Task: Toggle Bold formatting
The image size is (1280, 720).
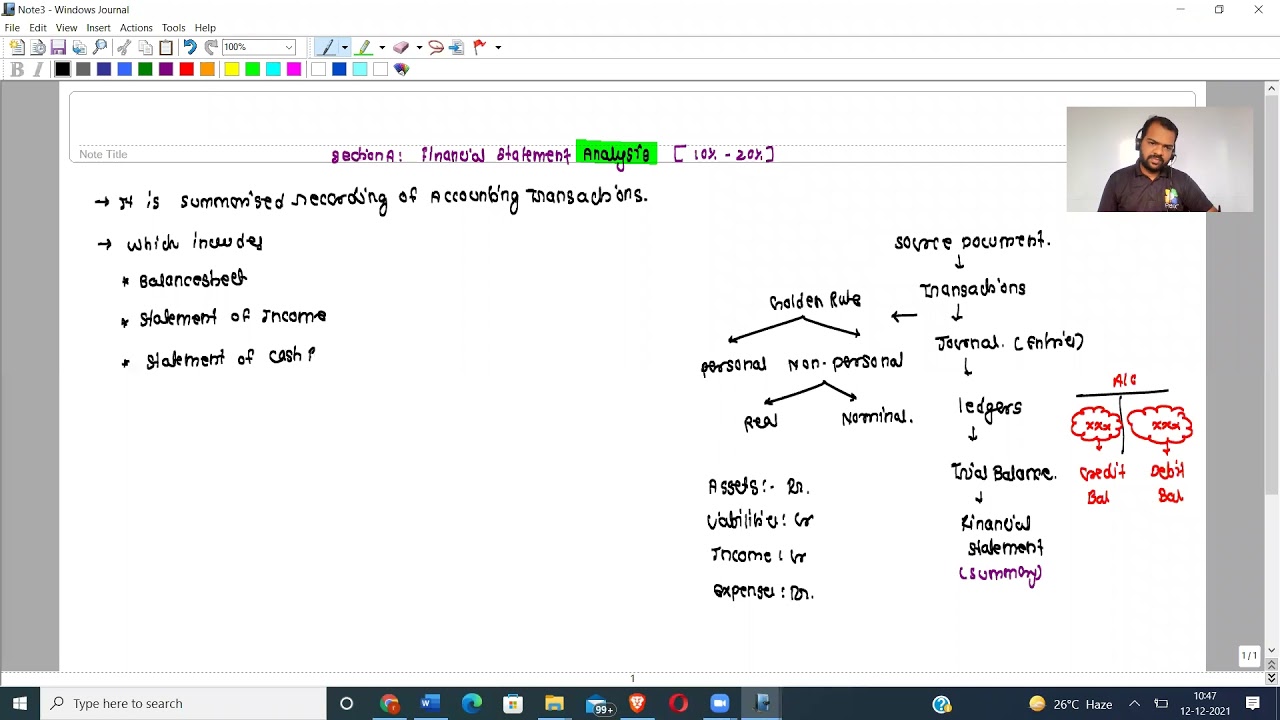Action: [x=17, y=69]
